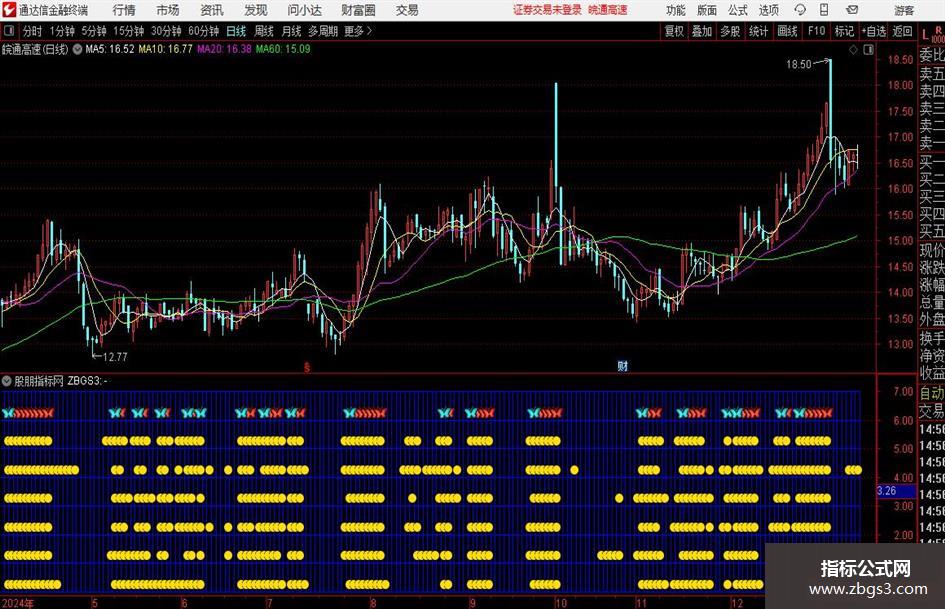This screenshot has width=945, height=609.
Task: Click the 2024年 date axis label
Action: click(18, 603)
